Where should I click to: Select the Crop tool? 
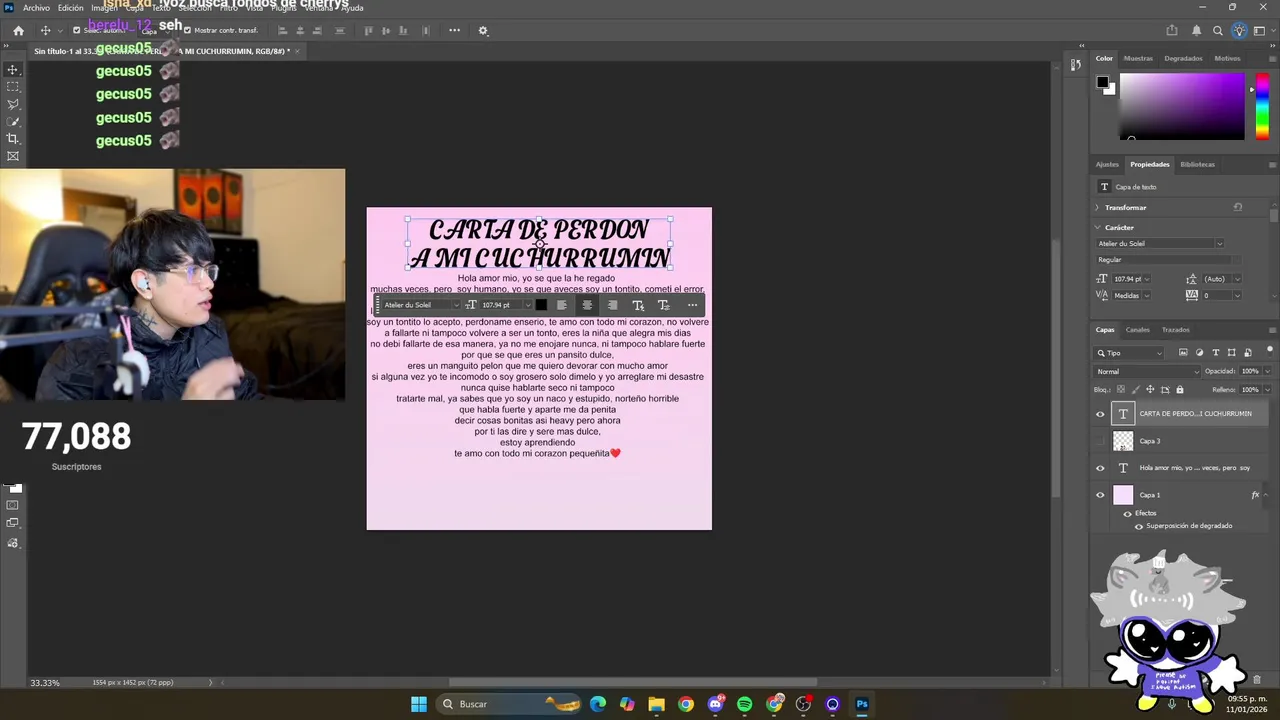13,139
